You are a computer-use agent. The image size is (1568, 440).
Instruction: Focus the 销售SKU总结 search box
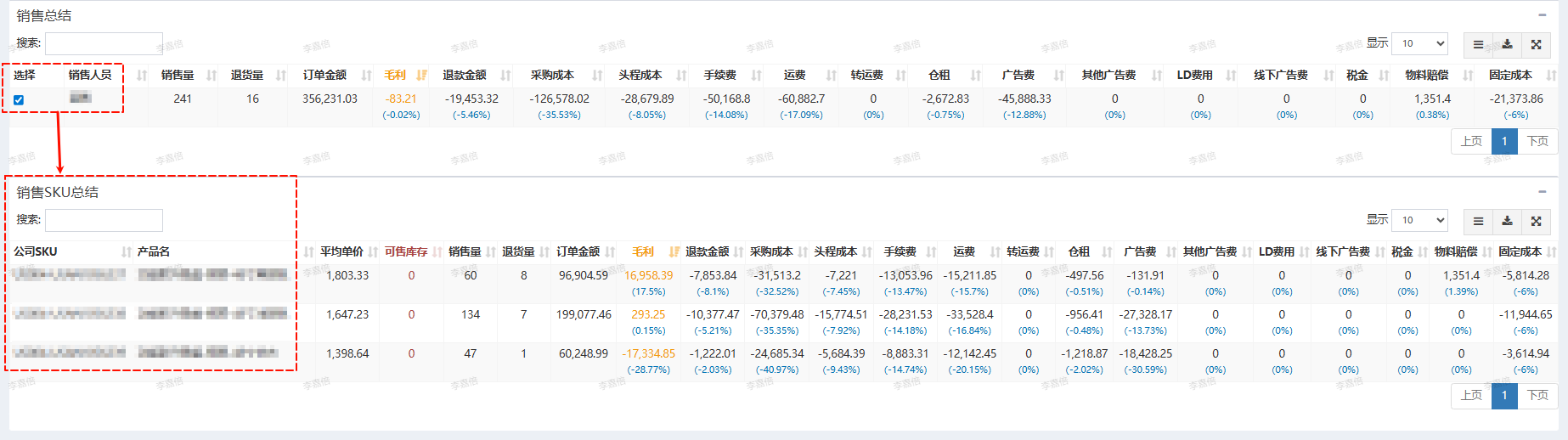[104, 220]
